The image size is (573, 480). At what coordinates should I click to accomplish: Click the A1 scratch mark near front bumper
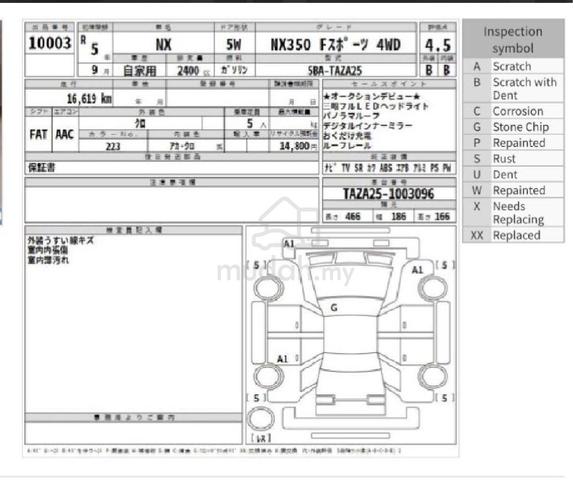289,244
